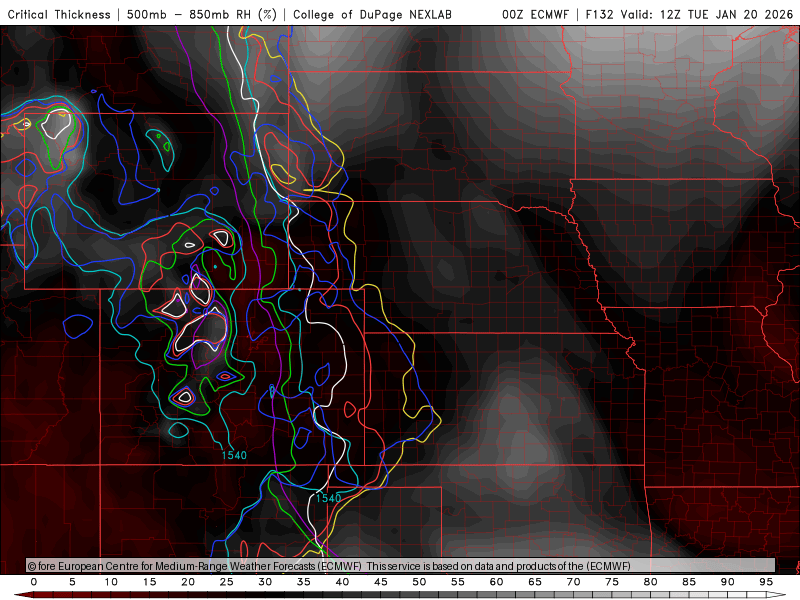Click the colorbar value "50"

pos(419,582)
